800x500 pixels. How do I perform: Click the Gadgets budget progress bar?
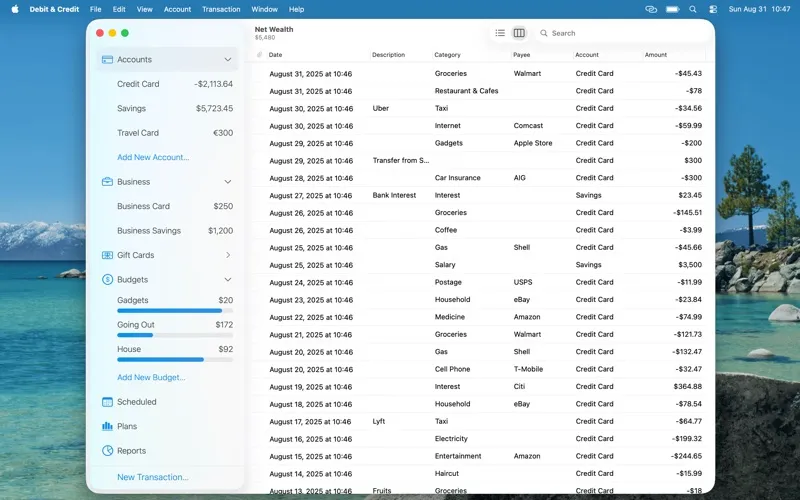(x=175, y=311)
